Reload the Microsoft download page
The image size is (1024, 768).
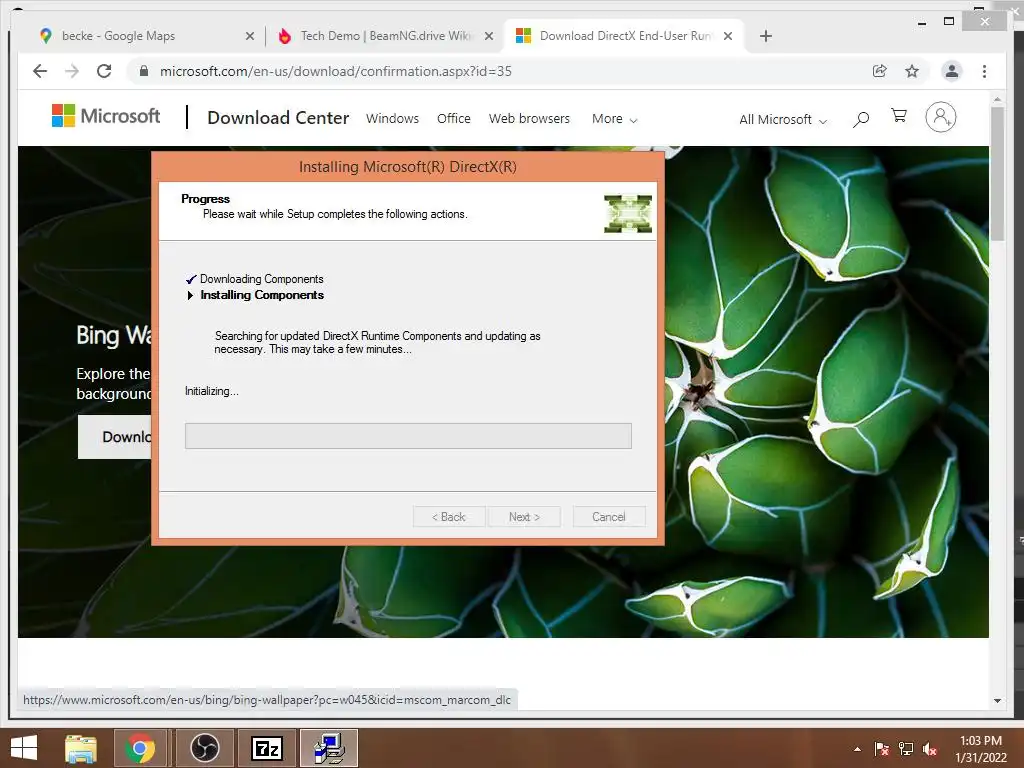pos(104,71)
